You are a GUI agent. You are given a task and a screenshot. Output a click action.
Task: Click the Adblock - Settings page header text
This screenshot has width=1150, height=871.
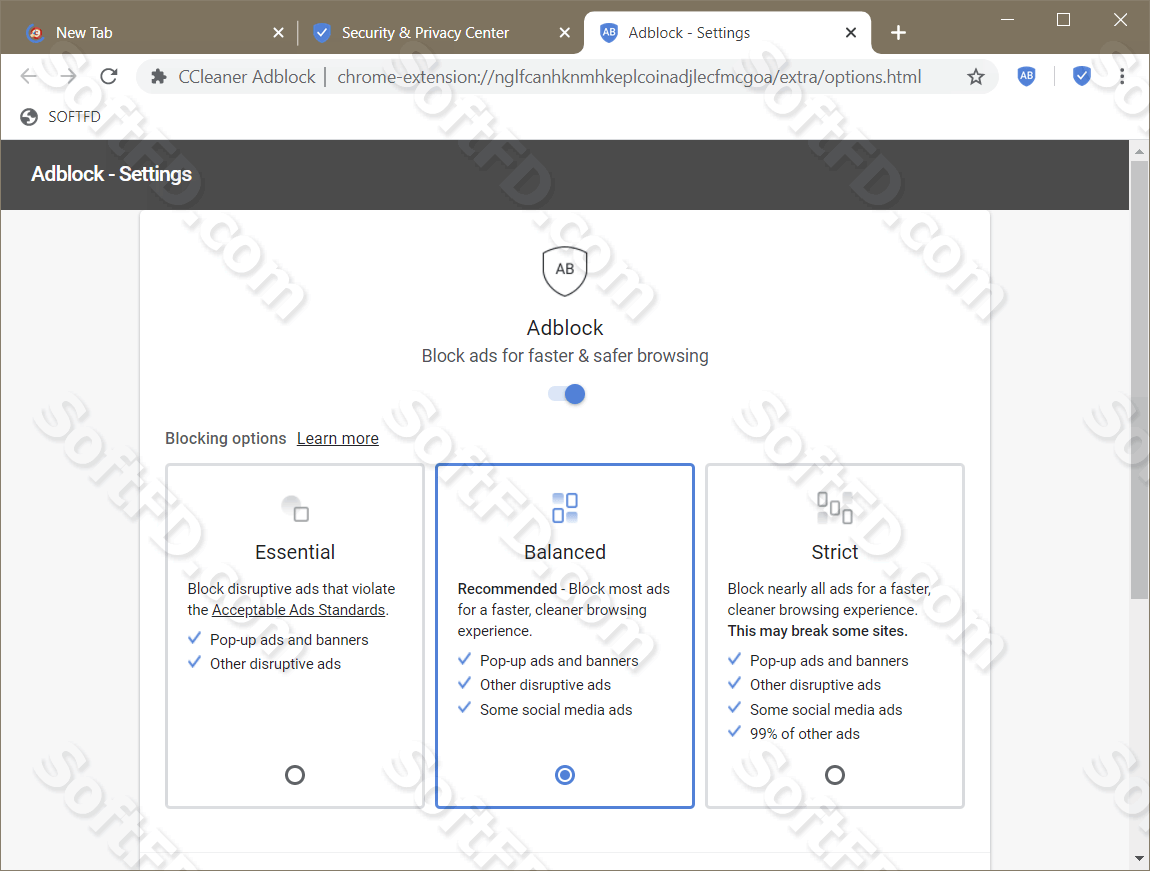[111, 174]
